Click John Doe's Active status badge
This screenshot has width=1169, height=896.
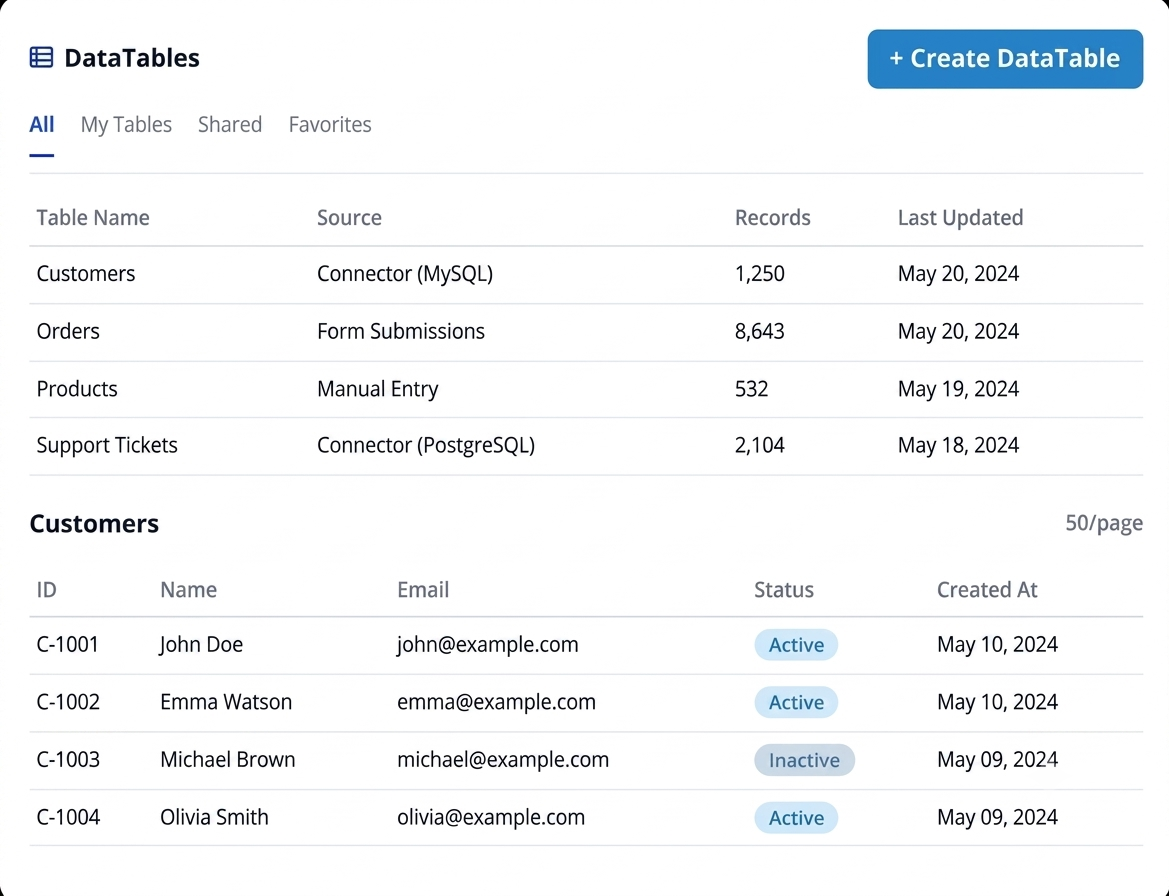(796, 645)
